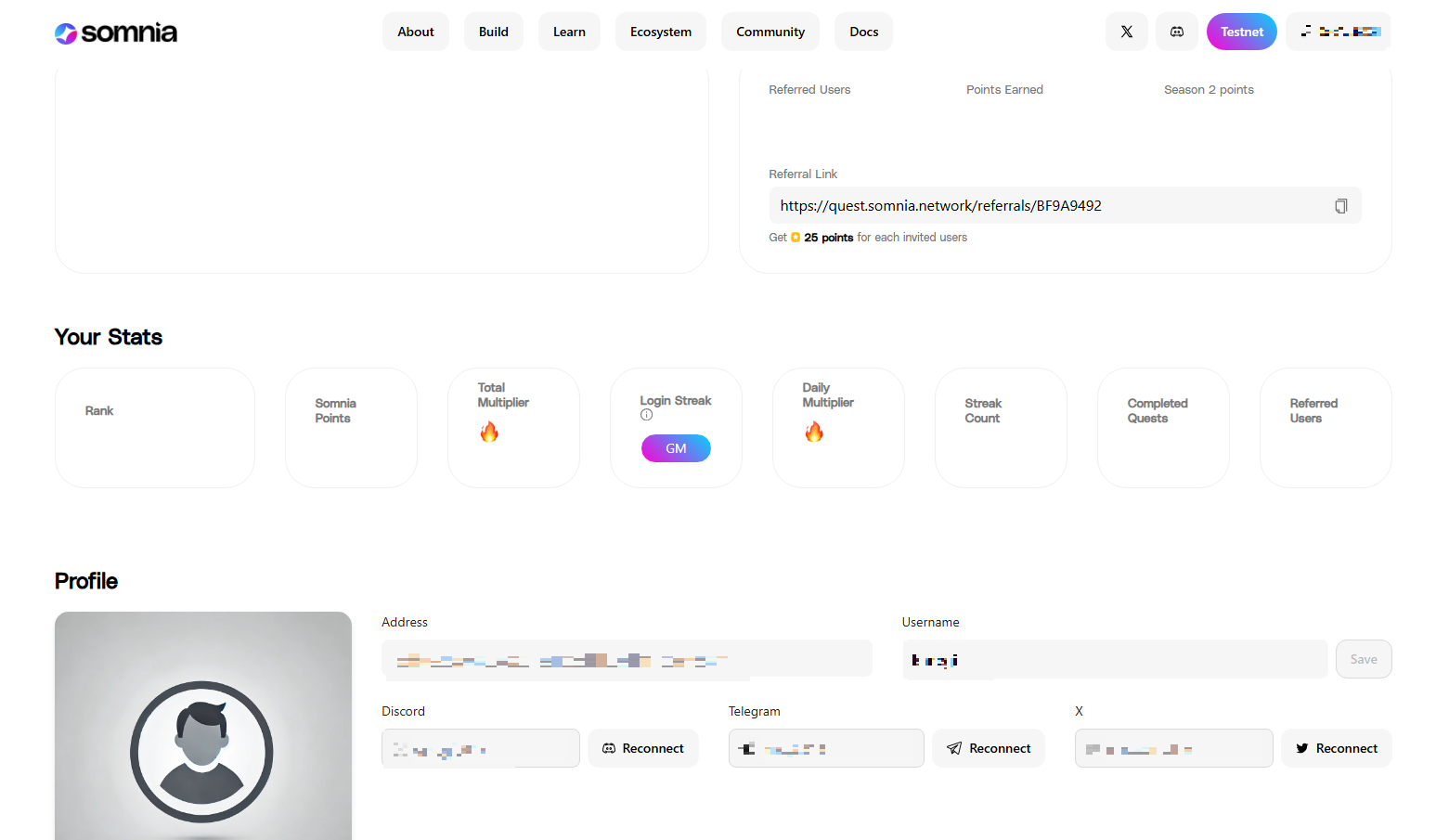Open the About menu
1436x840 pixels.
[x=416, y=32]
